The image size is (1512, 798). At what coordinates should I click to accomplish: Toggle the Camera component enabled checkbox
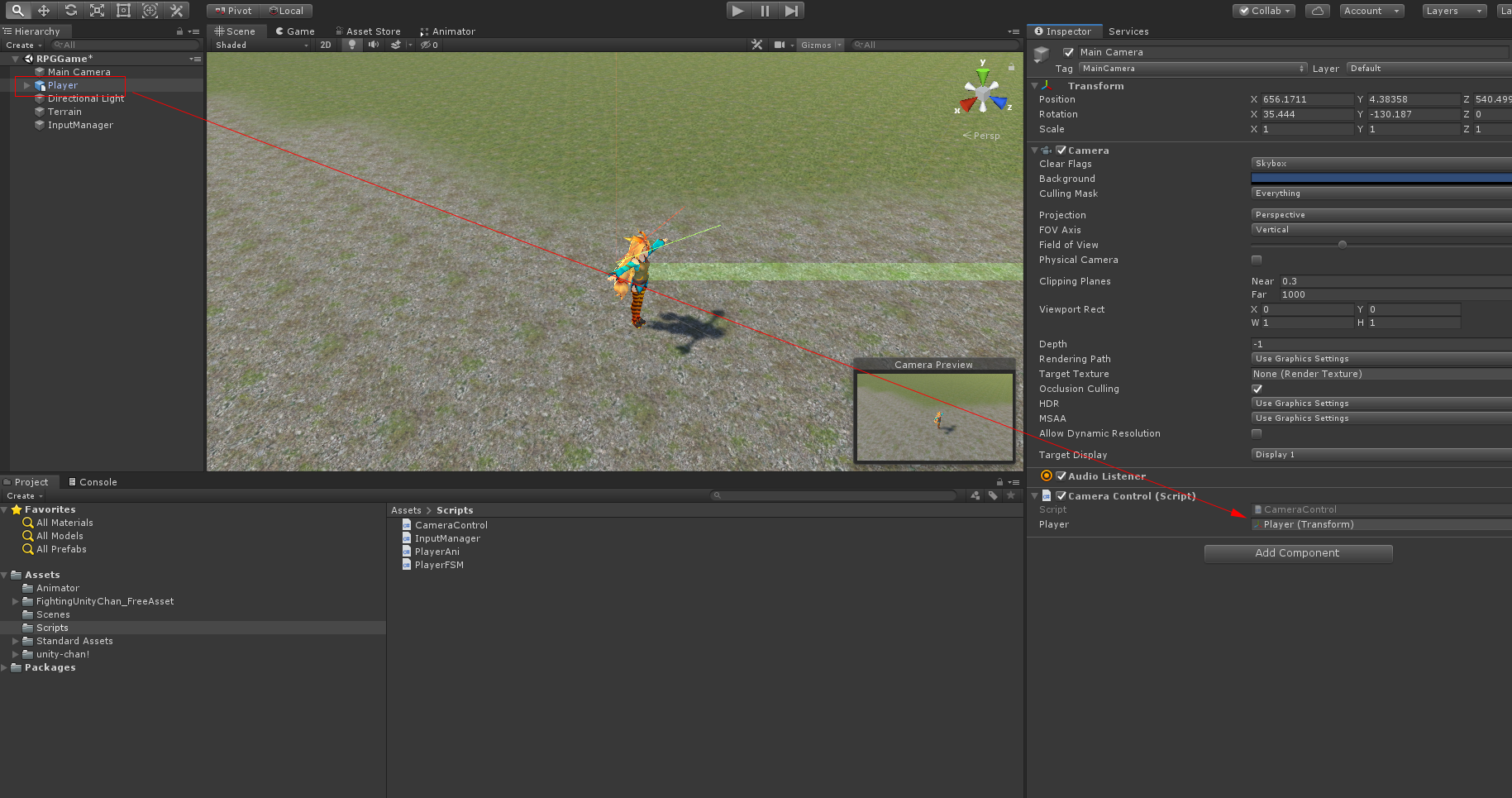pyautogui.click(x=1061, y=151)
